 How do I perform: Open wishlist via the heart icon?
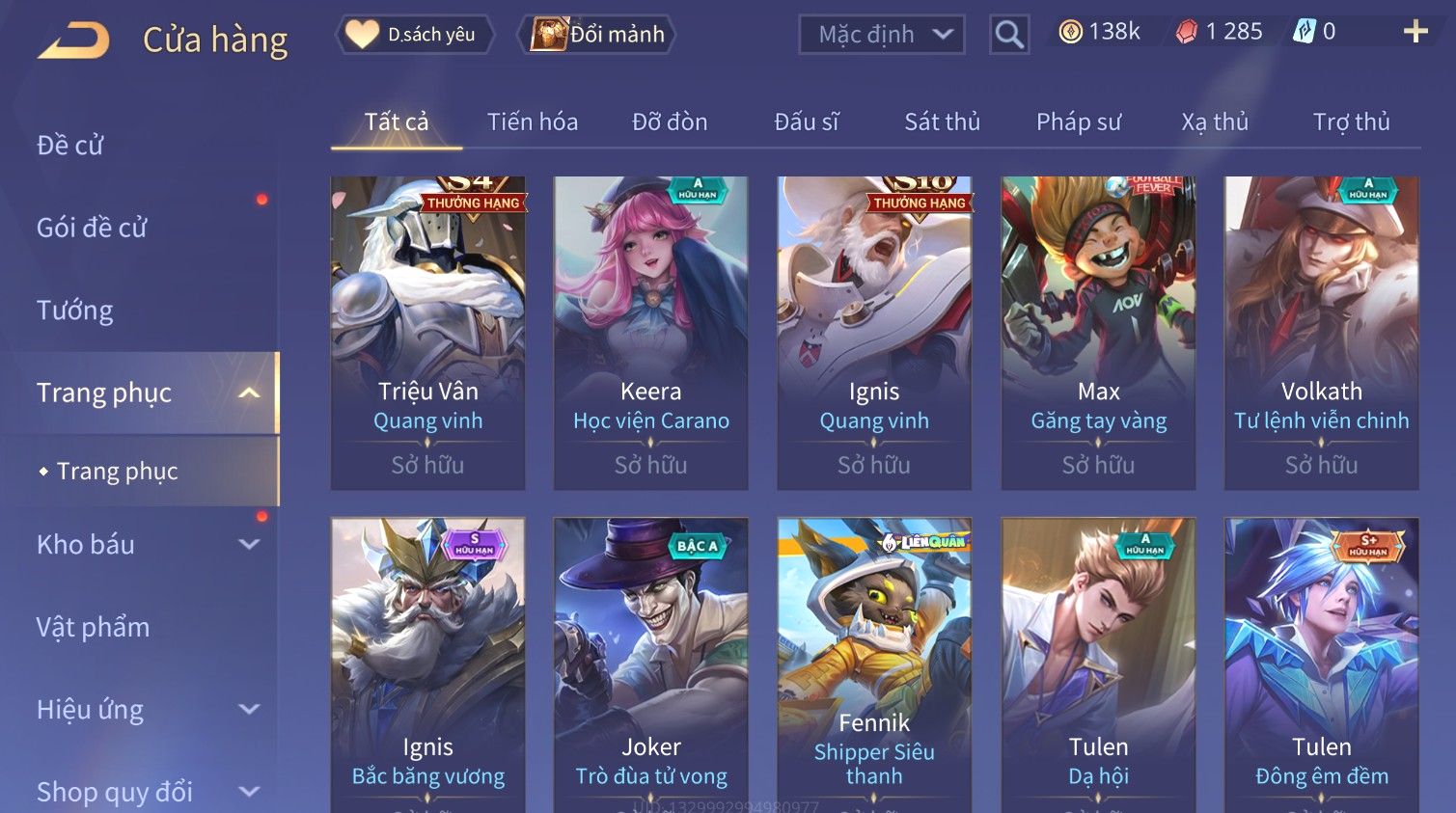(x=362, y=35)
